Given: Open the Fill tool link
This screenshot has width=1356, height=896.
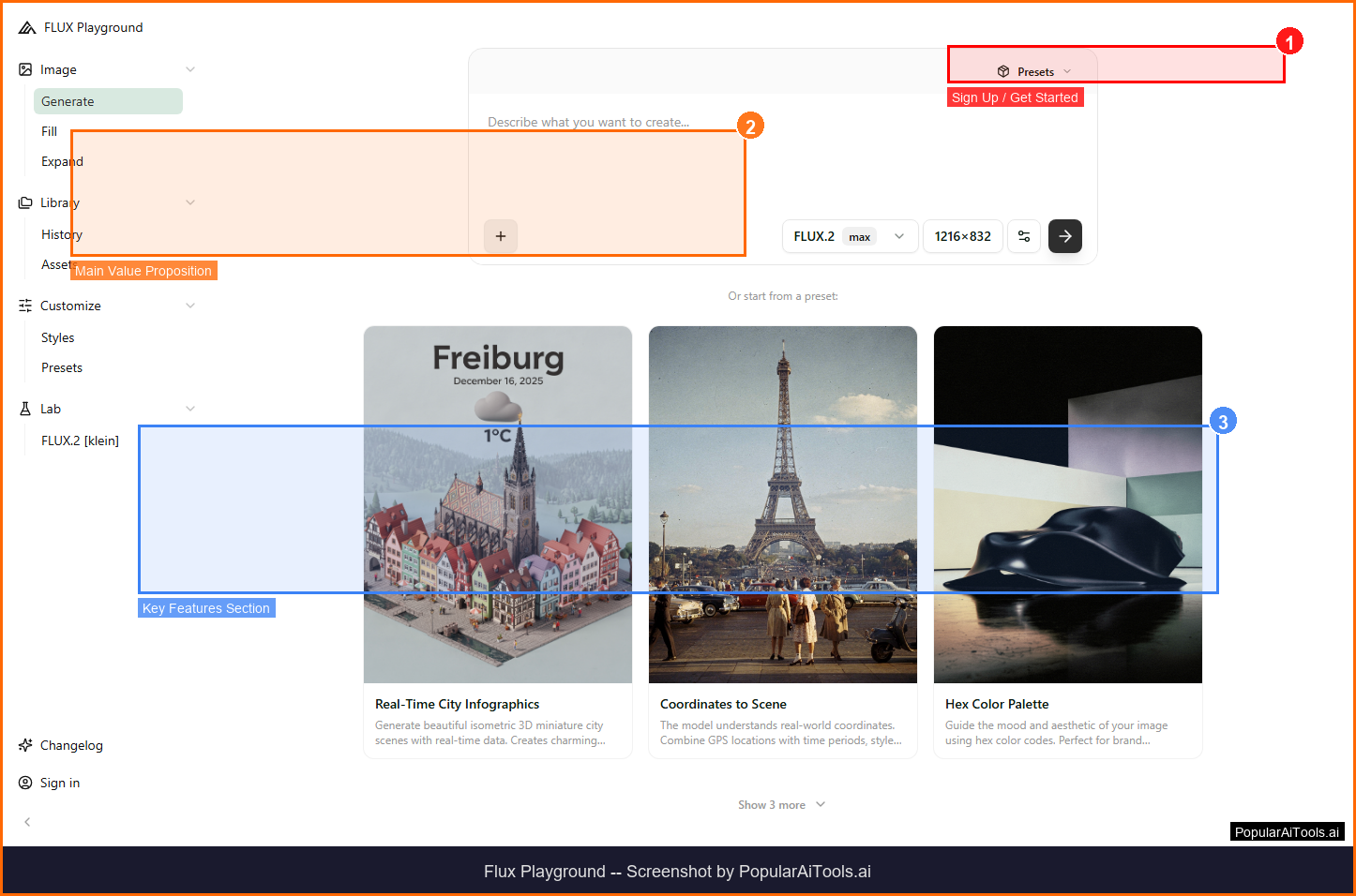Looking at the screenshot, I should click(50, 131).
